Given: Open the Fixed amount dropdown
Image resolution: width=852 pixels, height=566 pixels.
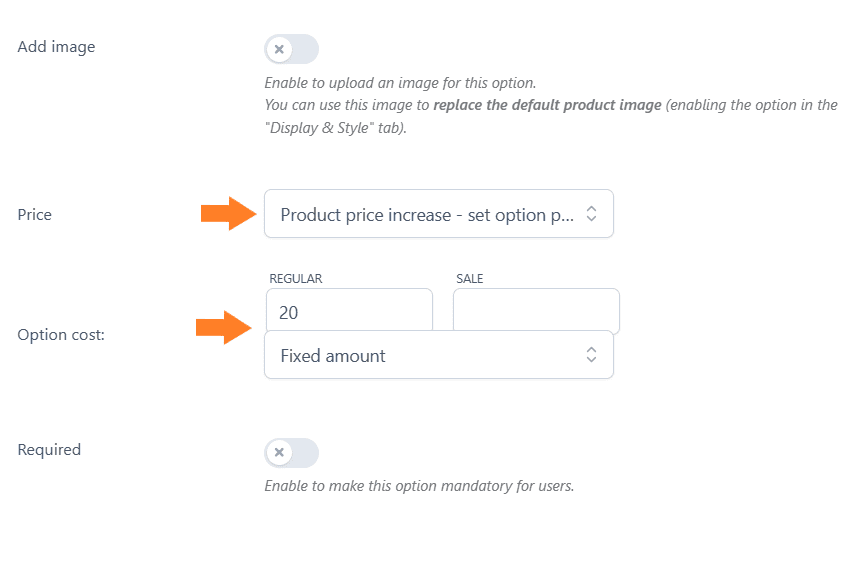Looking at the screenshot, I should [438, 355].
